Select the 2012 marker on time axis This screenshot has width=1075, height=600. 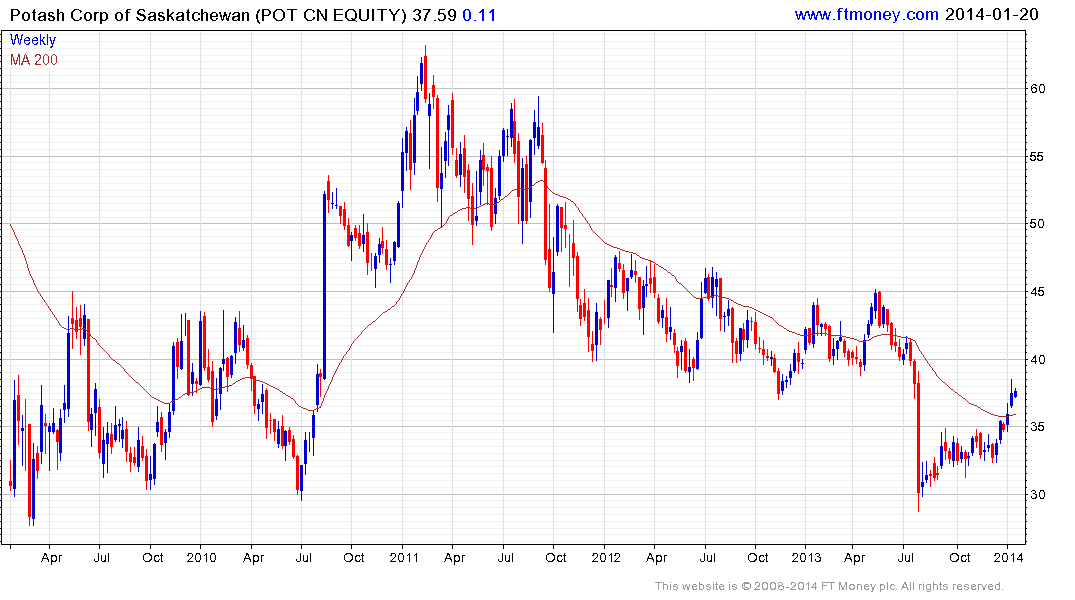tap(605, 557)
